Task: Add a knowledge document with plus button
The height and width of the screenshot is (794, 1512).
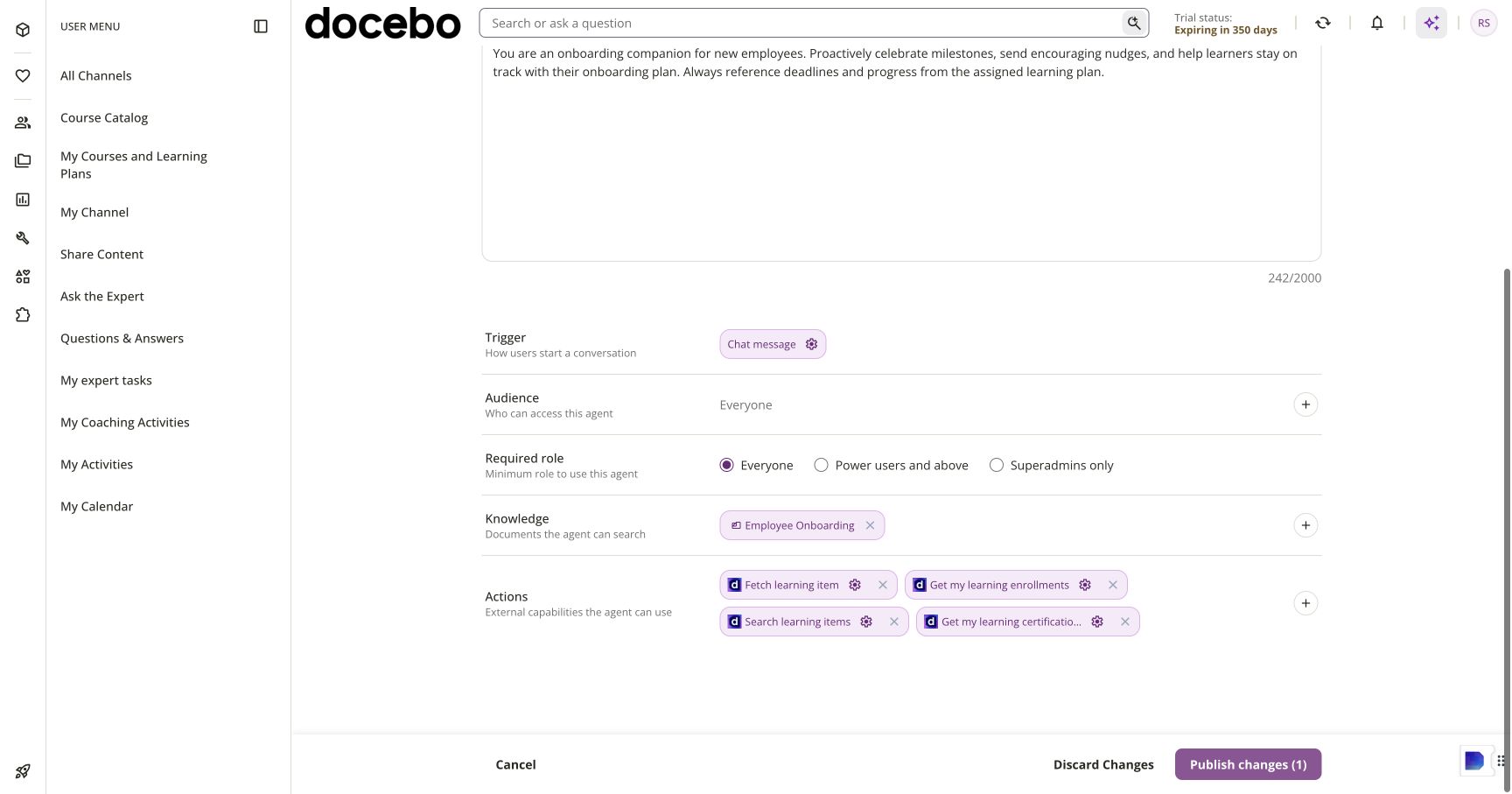Action: (1305, 525)
